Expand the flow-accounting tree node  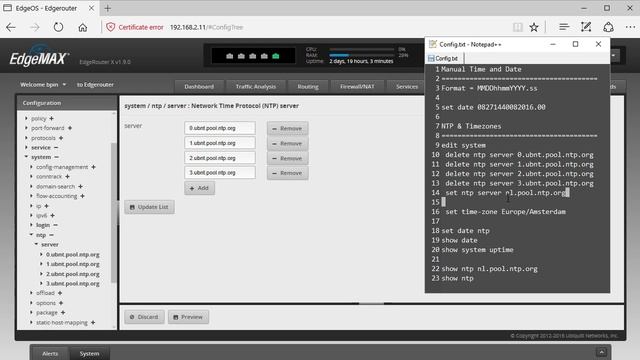click(31, 196)
